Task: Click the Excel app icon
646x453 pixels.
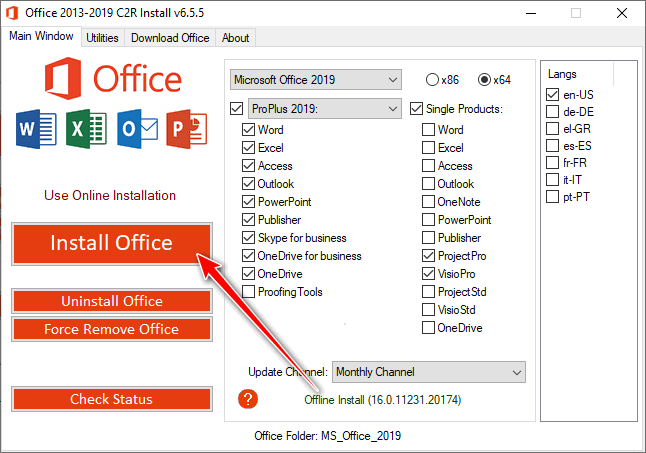Action: click(84, 130)
